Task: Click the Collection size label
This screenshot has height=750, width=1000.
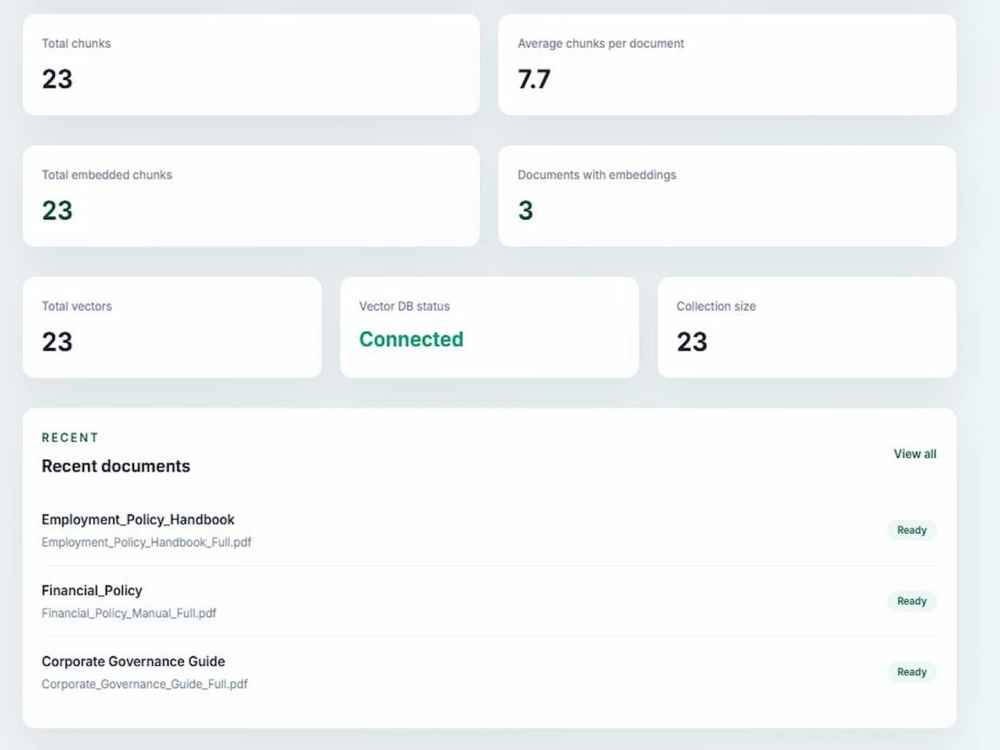Action: (716, 306)
